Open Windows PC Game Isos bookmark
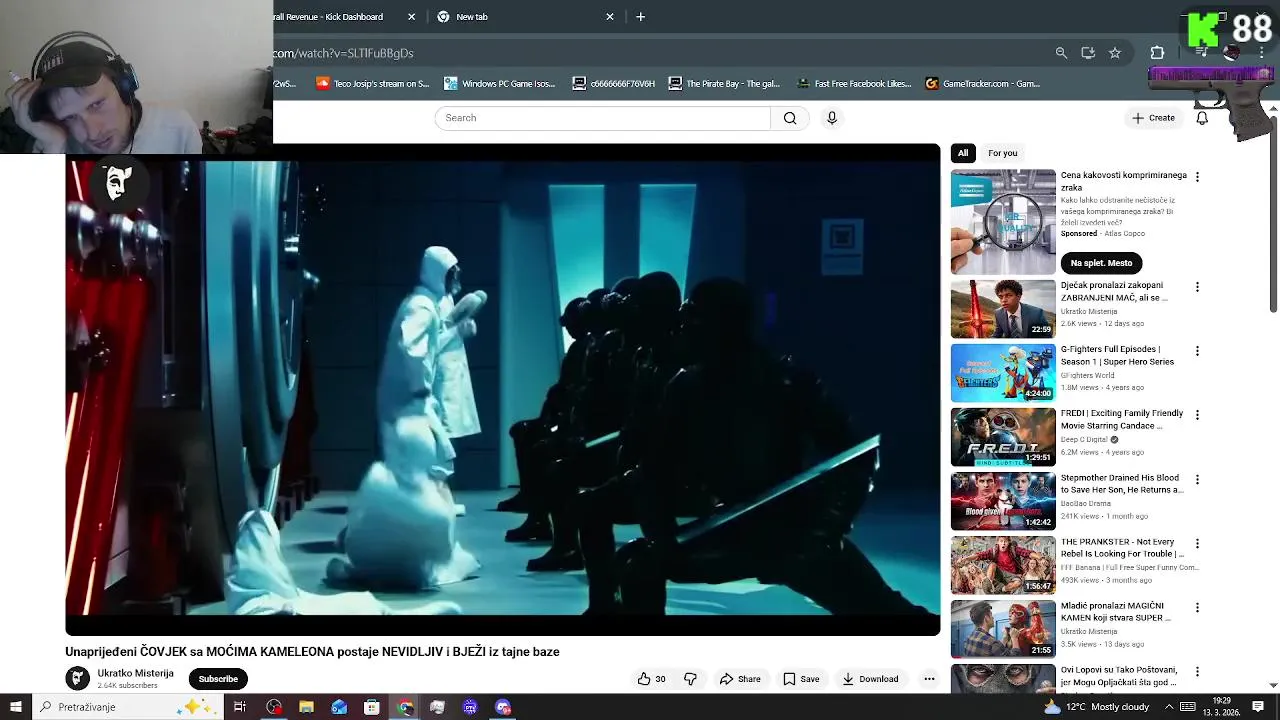The height and width of the screenshot is (720, 1280). point(499,84)
